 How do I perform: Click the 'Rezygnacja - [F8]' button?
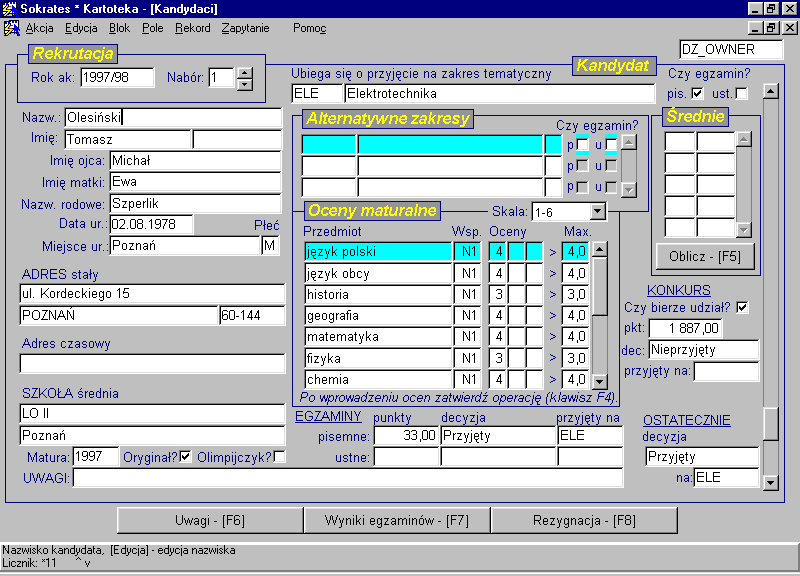584,520
